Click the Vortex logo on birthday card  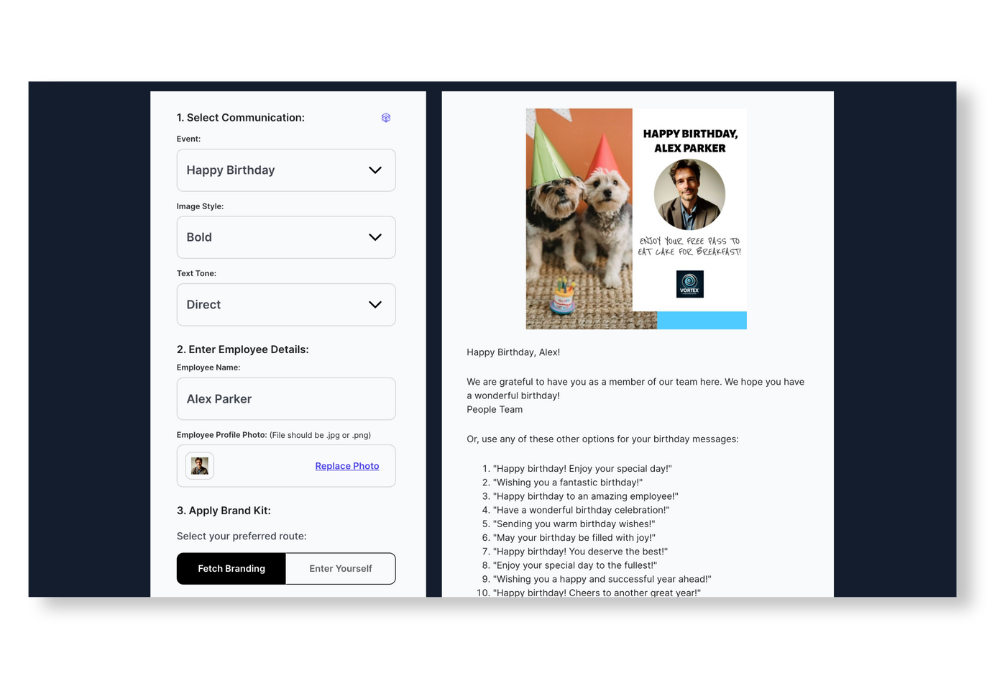(689, 284)
